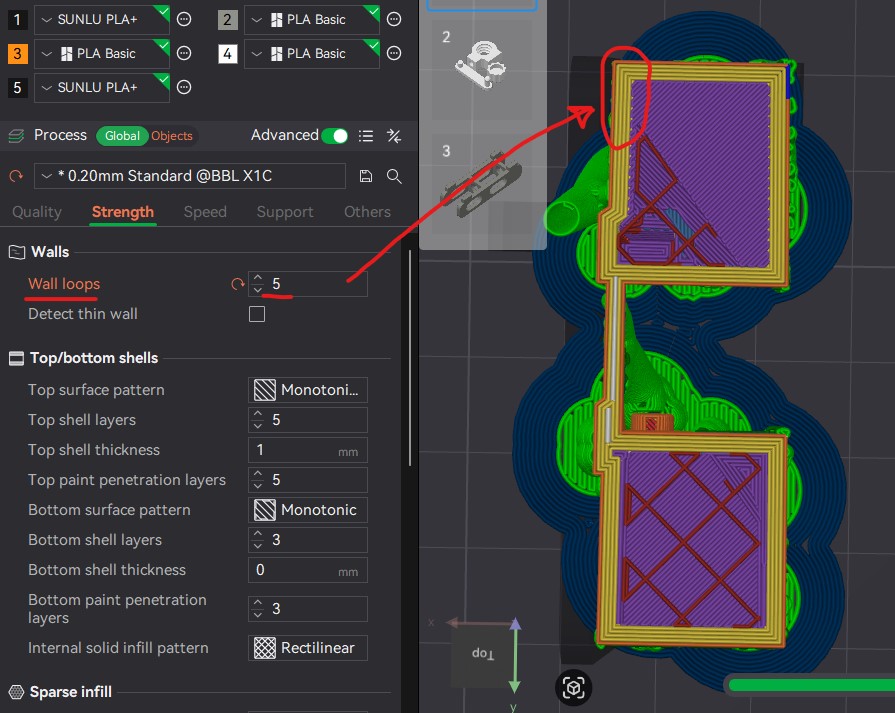Viewport: 895px width, 713px height.
Task: Click the compare presets icon
Action: [x=394, y=136]
